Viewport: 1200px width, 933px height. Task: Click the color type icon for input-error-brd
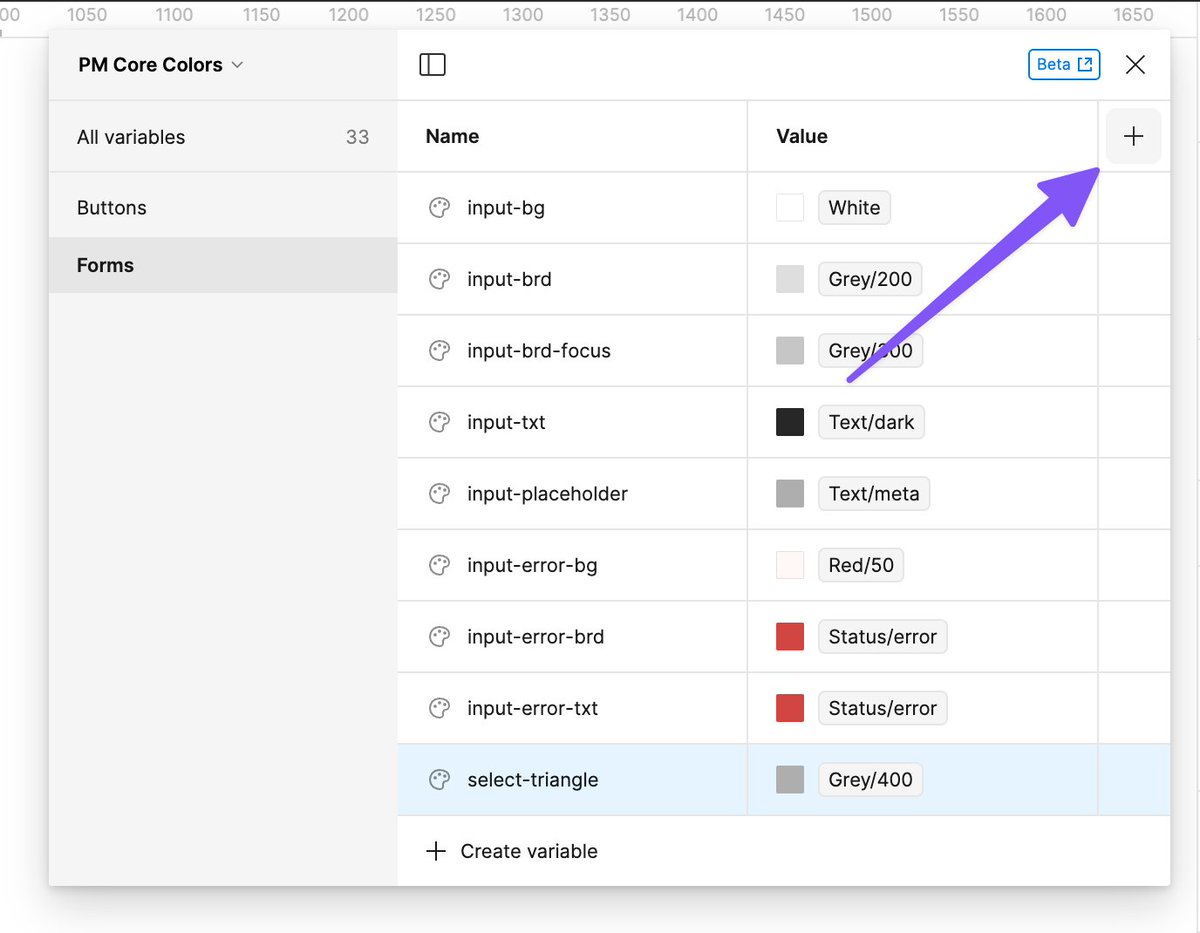coord(439,637)
